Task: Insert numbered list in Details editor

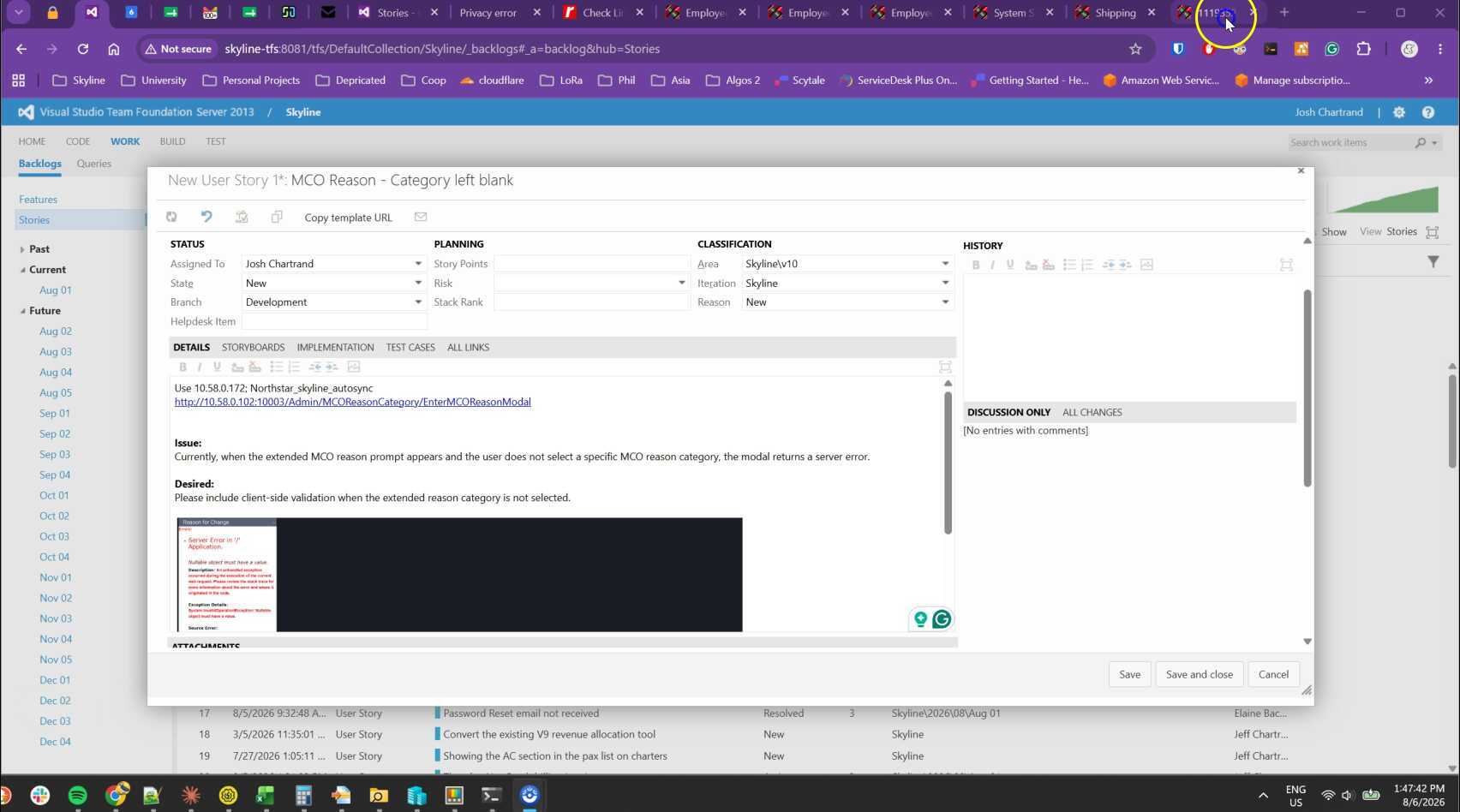Action: coord(294,367)
